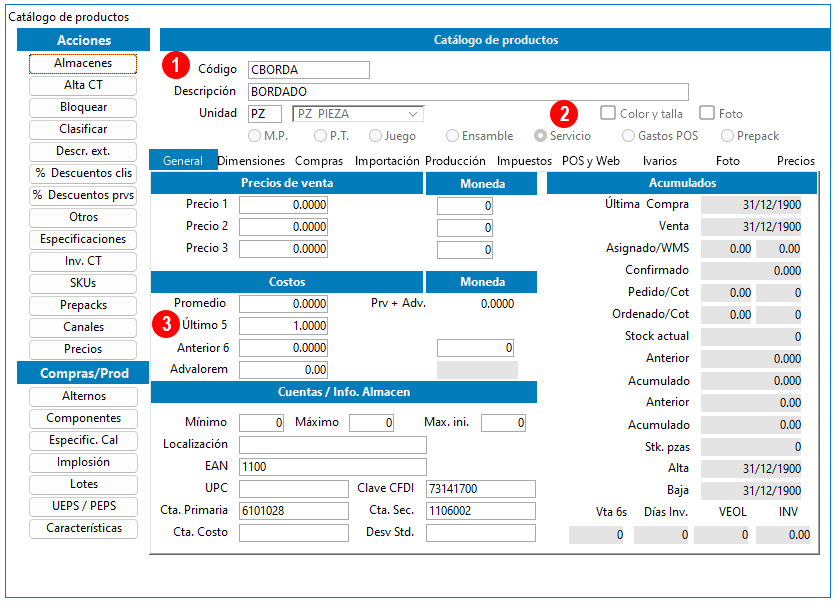This screenshot has height=608, width=838.
Task: Select the P.T. radio option
Action: click(320, 136)
